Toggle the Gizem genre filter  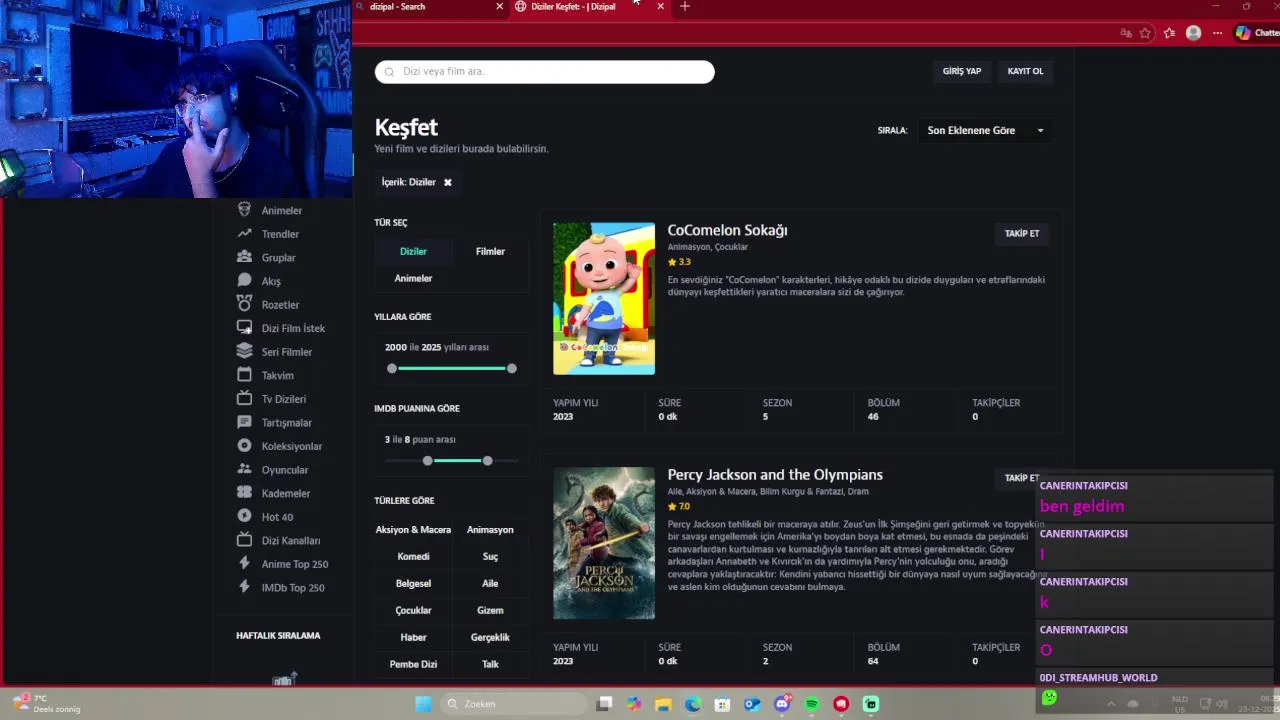coord(490,610)
